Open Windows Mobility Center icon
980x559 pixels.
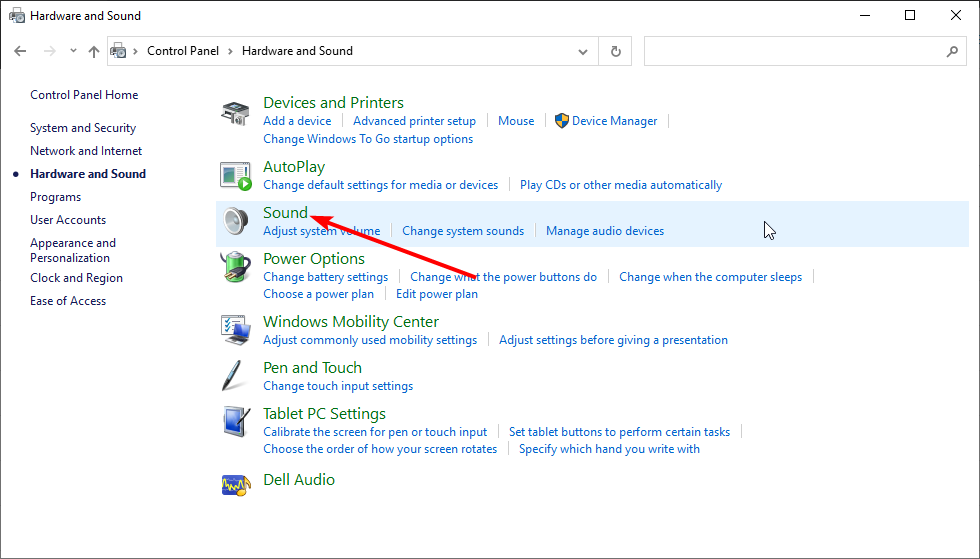pyautogui.click(x=235, y=331)
